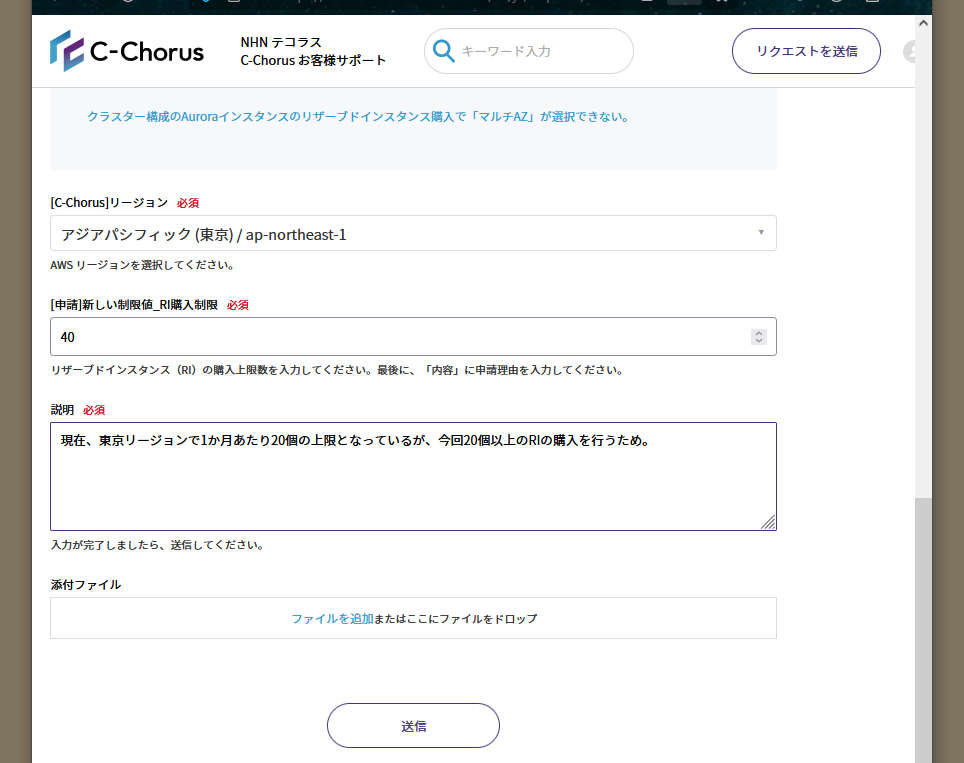
Task: Click the 添付ファイル attachment label
Action: coord(86,585)
